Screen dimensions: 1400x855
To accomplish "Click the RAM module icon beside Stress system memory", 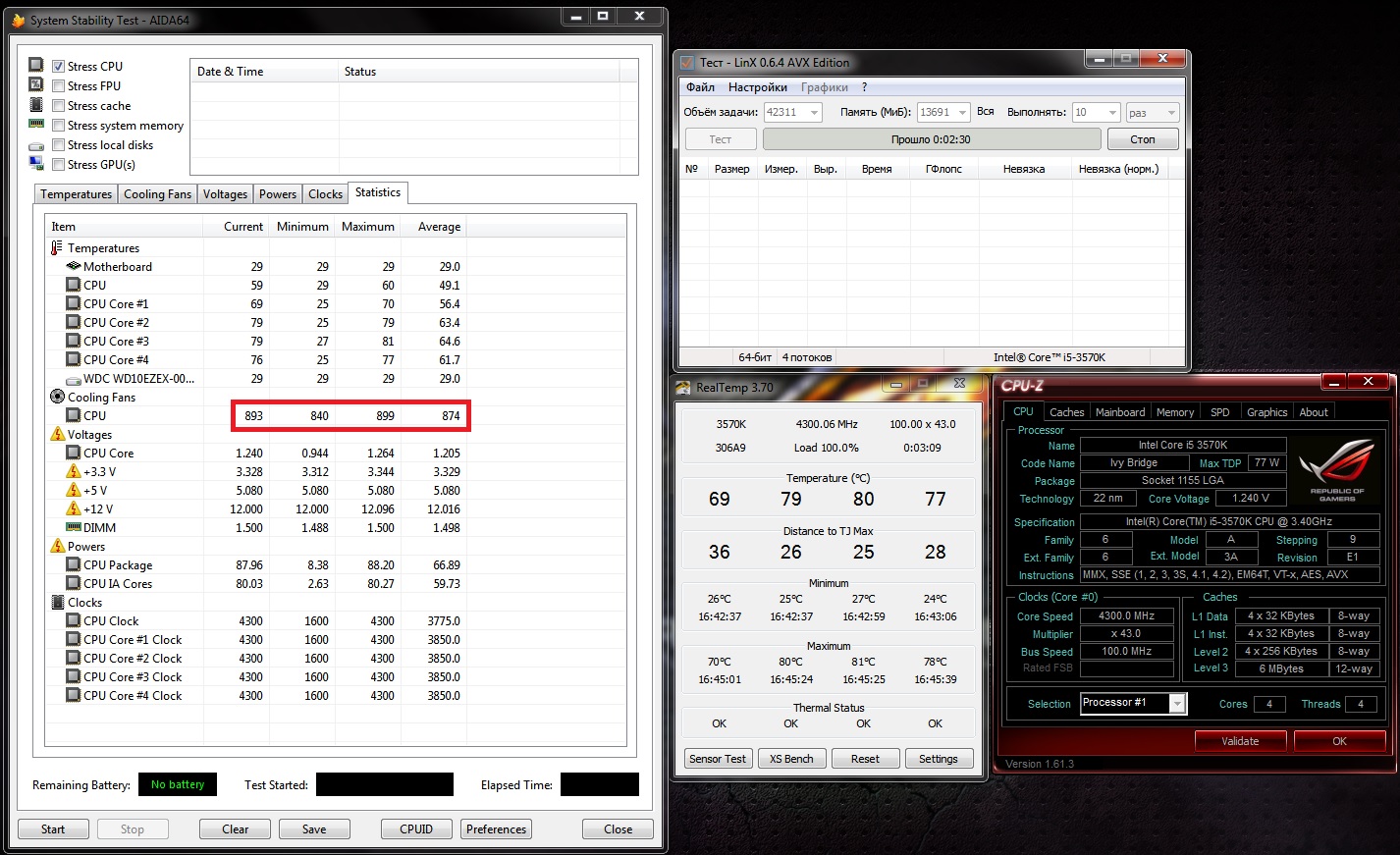I will point(36,125).
